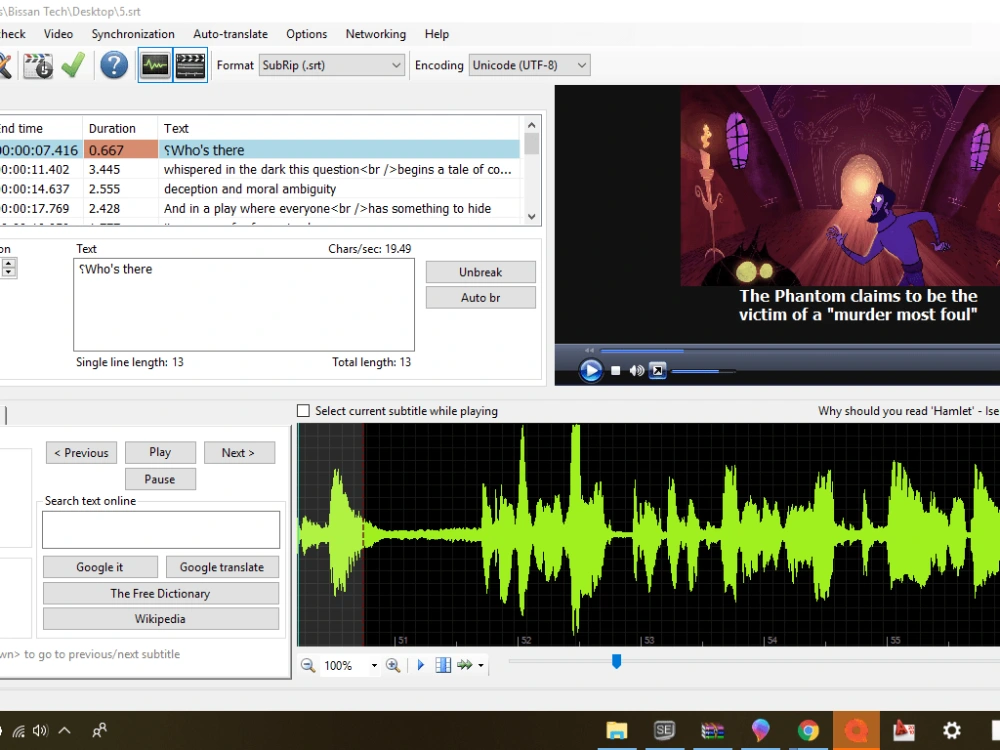Viewport: 1000px width, 750px height.
Task: Open Google Chrome from the taskbar
Action: tap(808, 730)
